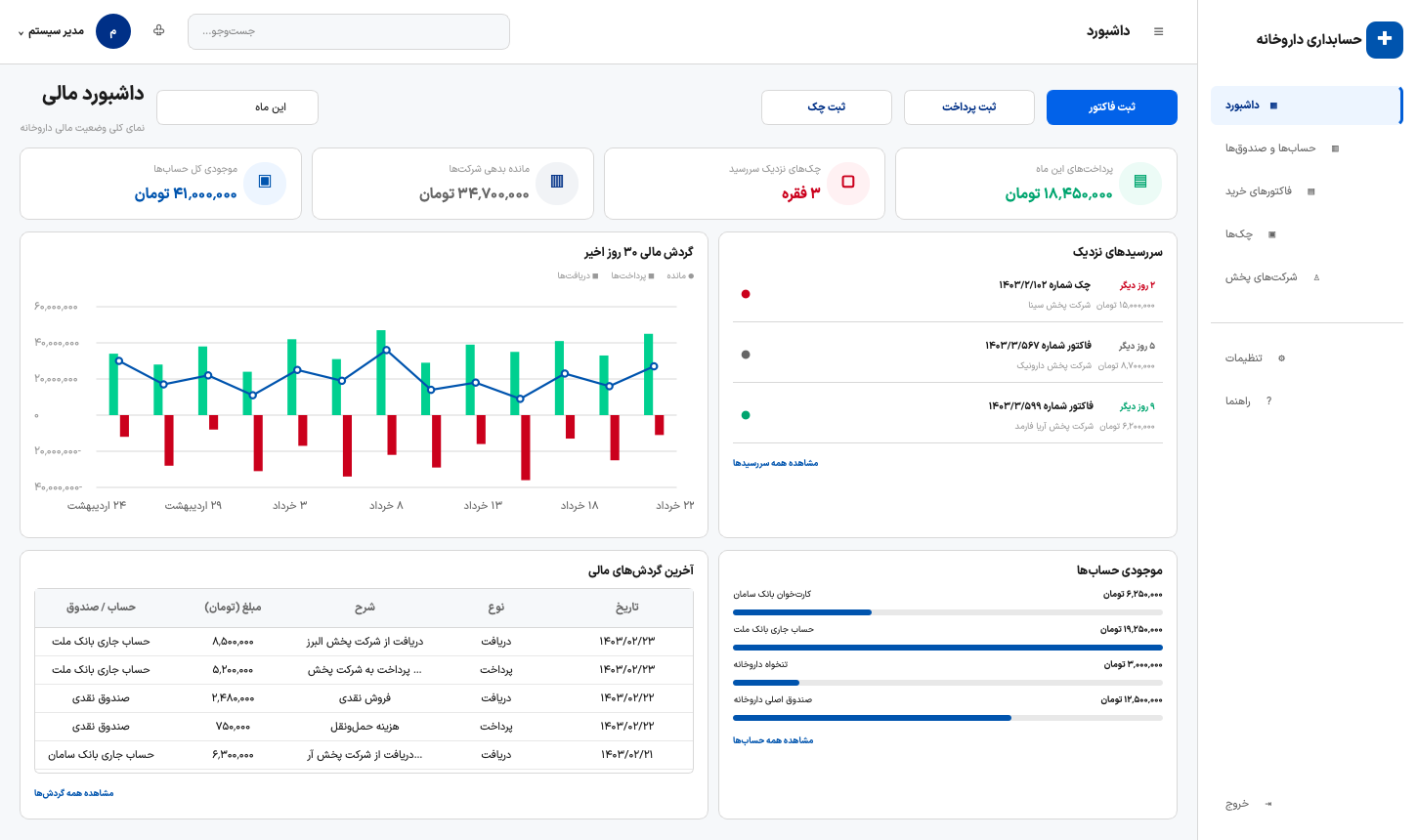Screen dimensions: 1417x840
Task: Select row دریافت از شرکت پخش البرز
Action: 365,642
